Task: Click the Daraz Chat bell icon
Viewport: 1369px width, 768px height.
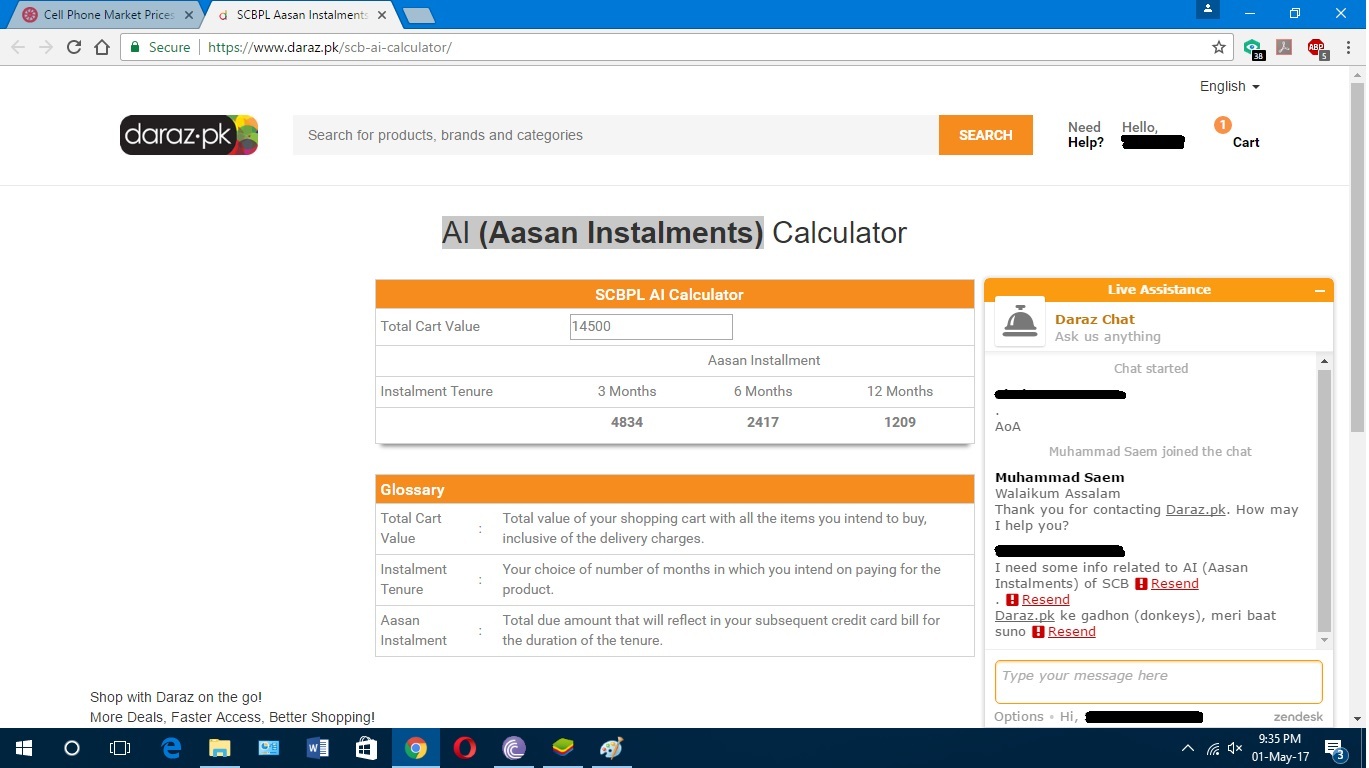Action: [1020, 322]
